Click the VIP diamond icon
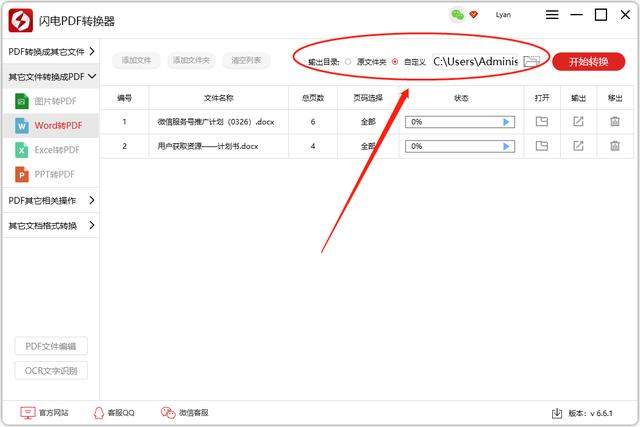 (x=473, y=15)
